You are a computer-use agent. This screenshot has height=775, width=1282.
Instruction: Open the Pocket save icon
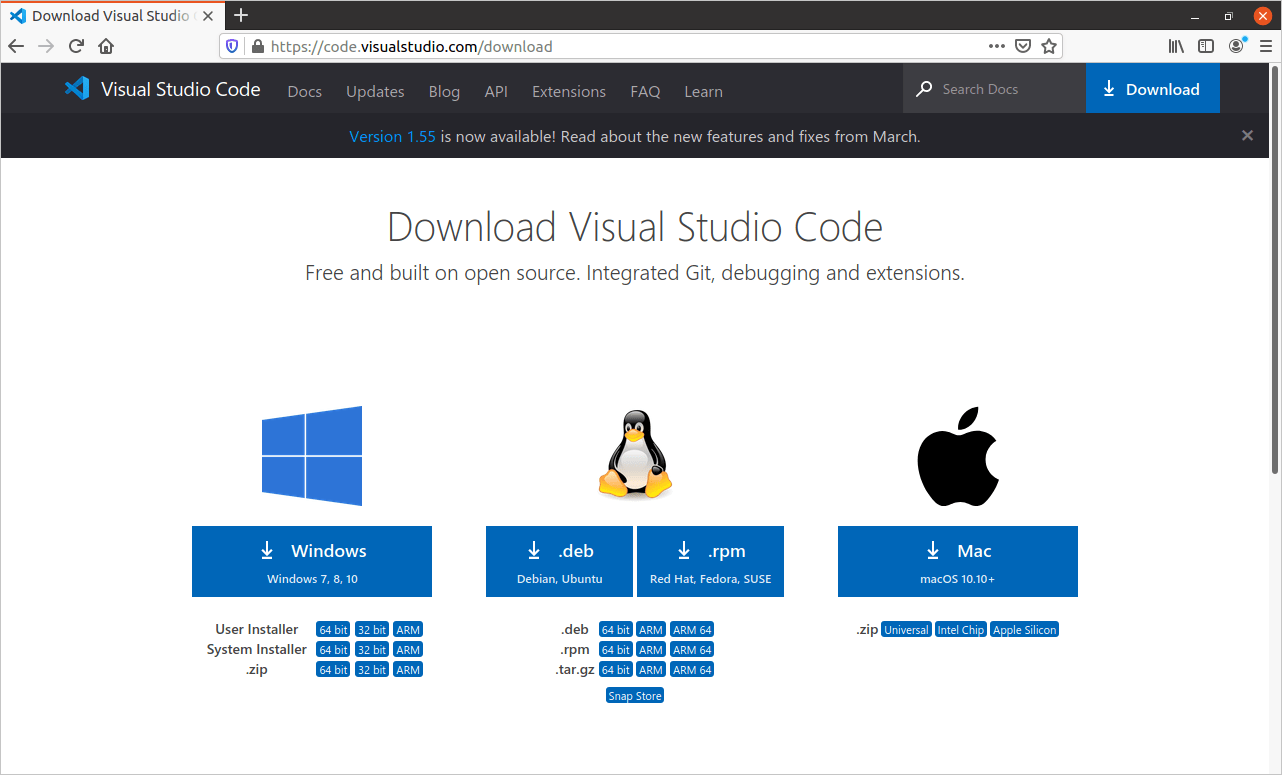pyautogui.click(x=1022, y=46)
